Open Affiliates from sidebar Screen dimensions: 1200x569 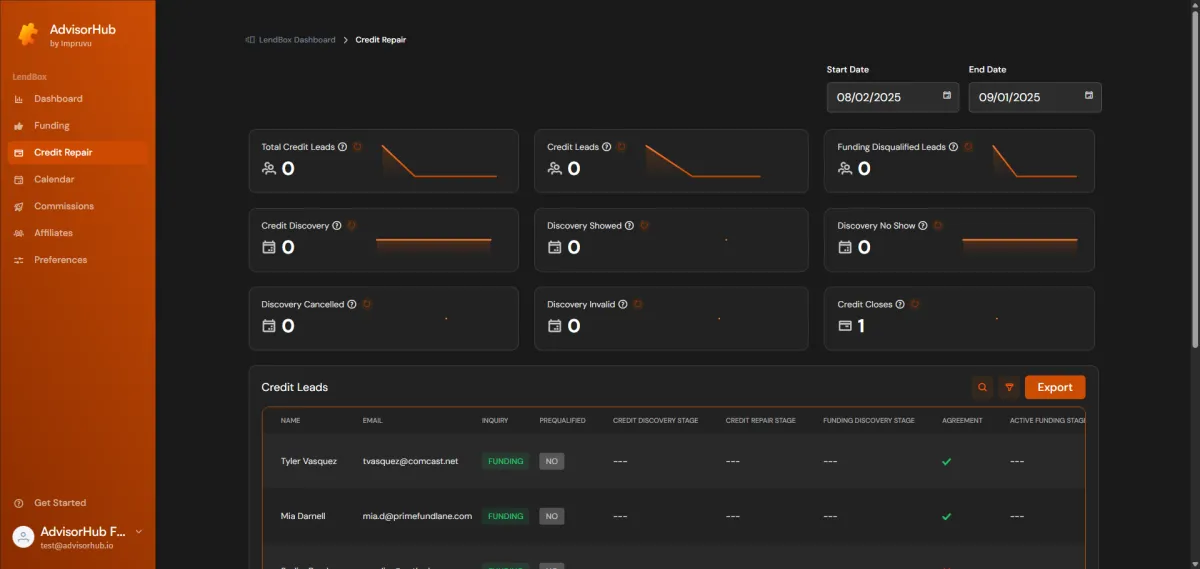coord(77,233)
